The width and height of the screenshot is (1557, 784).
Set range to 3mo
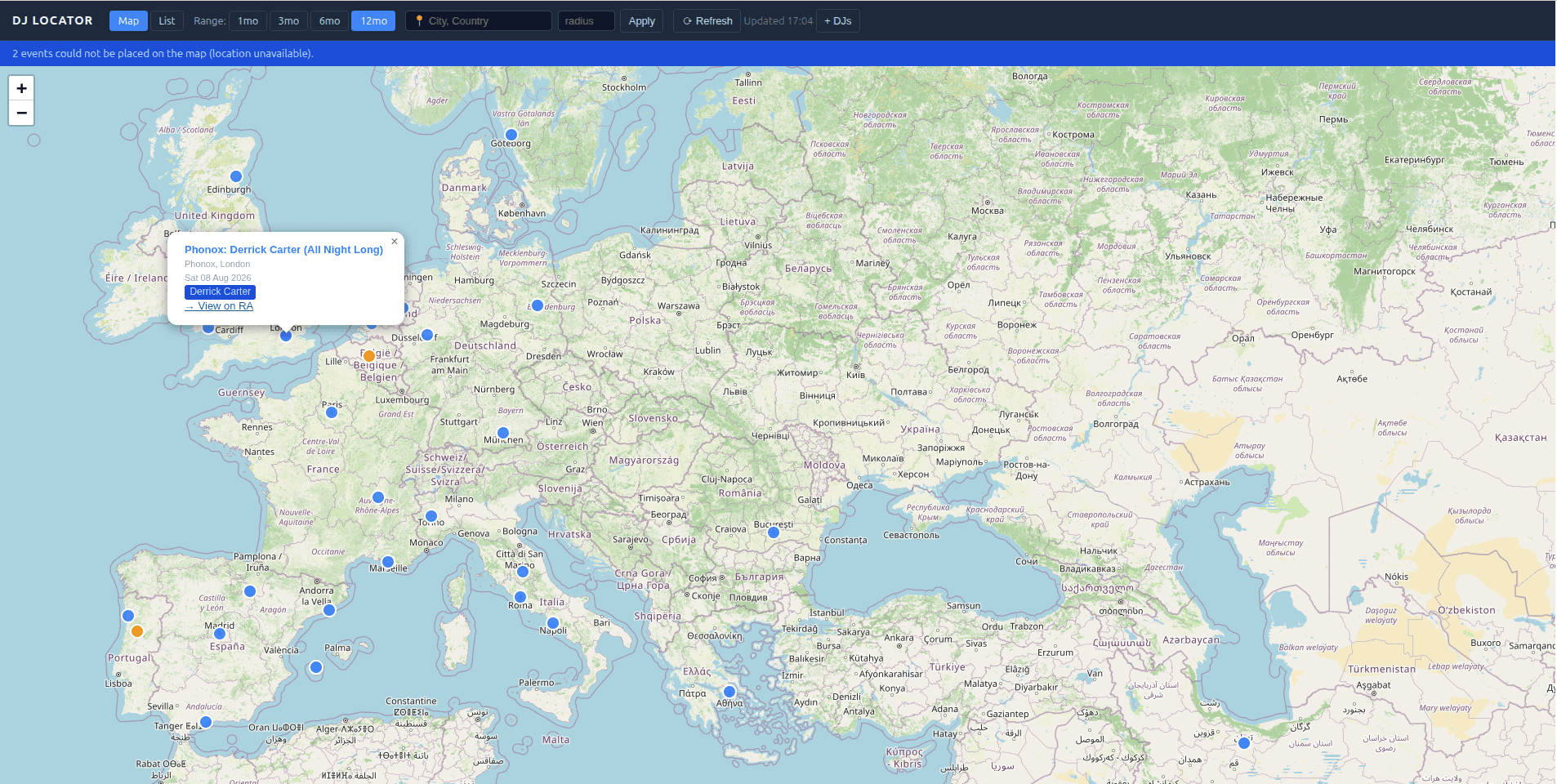288,21
